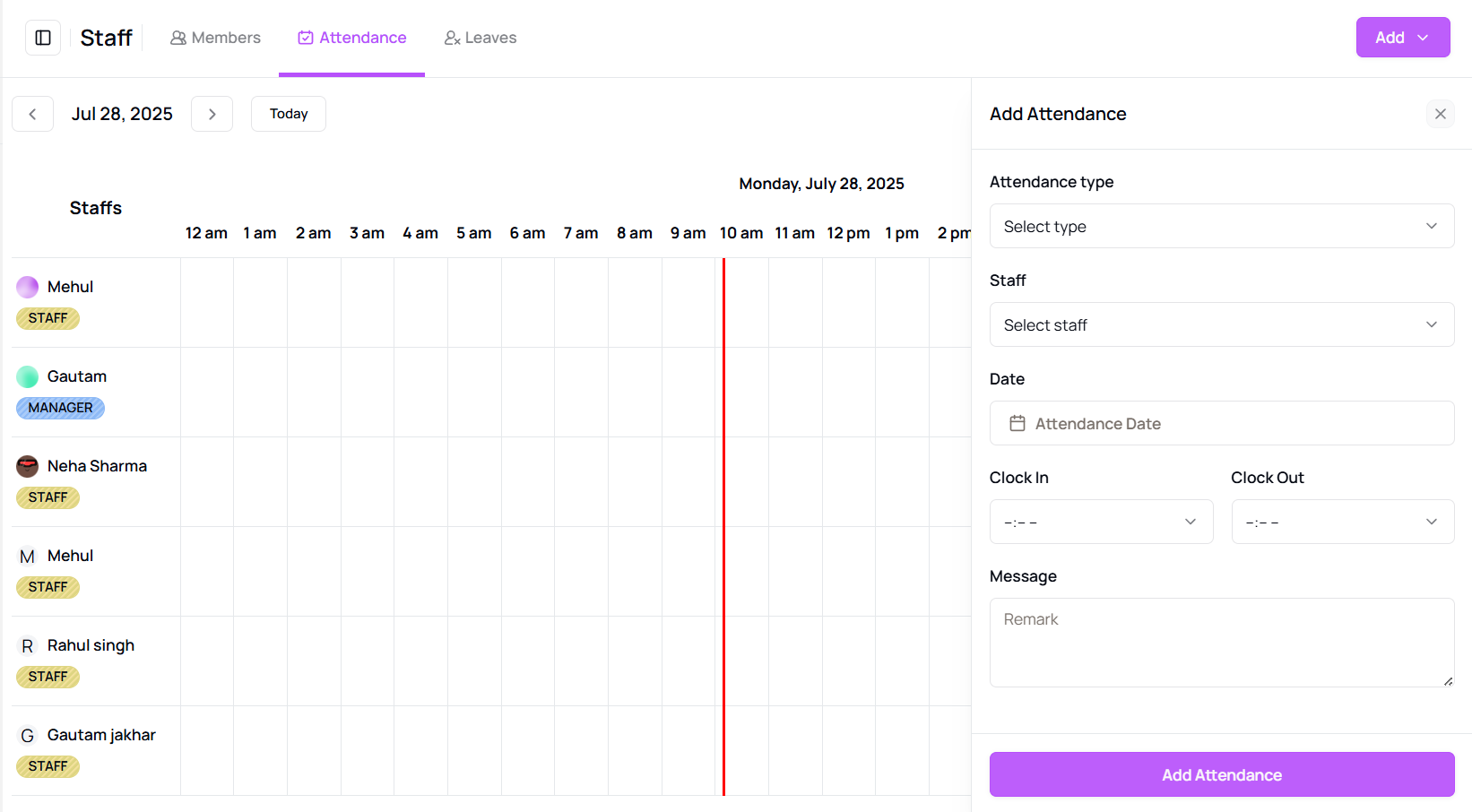Go to next day arrow
1472x812 pixels.
[x=212, y=114]
